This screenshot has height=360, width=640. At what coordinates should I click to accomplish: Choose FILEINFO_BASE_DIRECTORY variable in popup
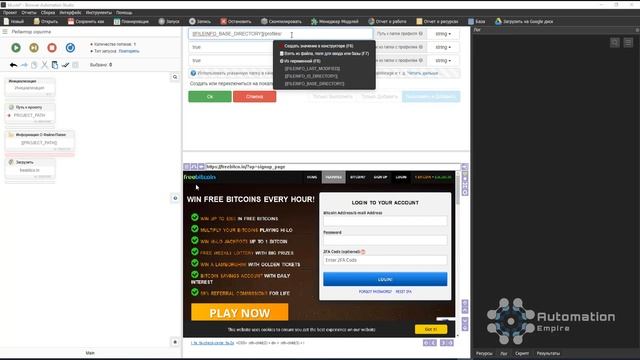[314, 84]
